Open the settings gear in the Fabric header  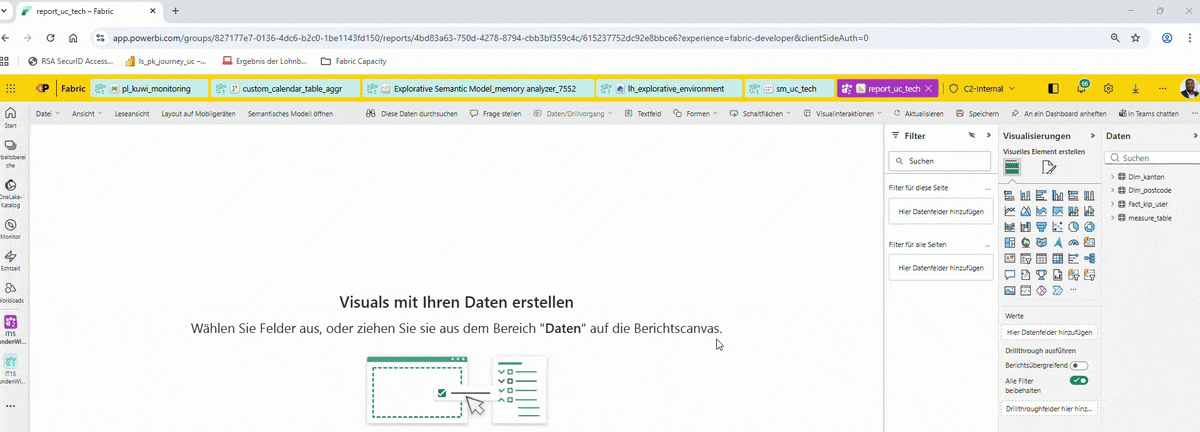pos(1109,88)
